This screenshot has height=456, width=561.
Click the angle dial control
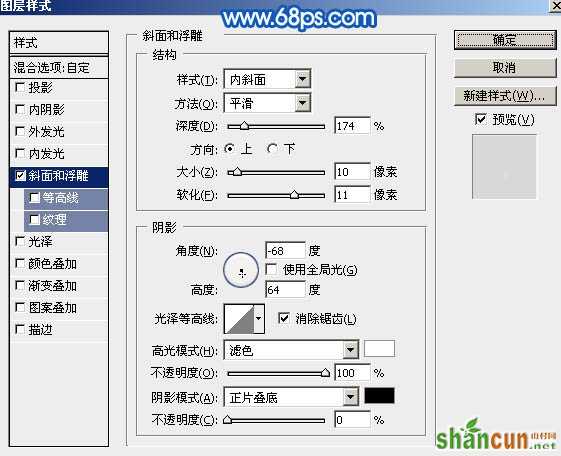click(x=241, y=270)
